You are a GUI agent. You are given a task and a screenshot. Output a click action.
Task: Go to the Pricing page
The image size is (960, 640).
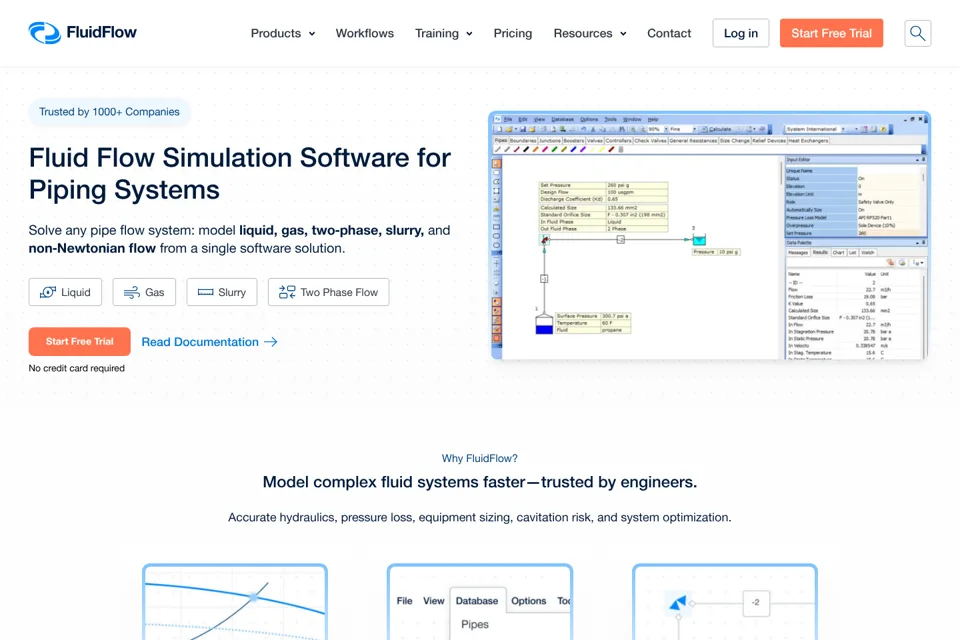click(512, 33)
